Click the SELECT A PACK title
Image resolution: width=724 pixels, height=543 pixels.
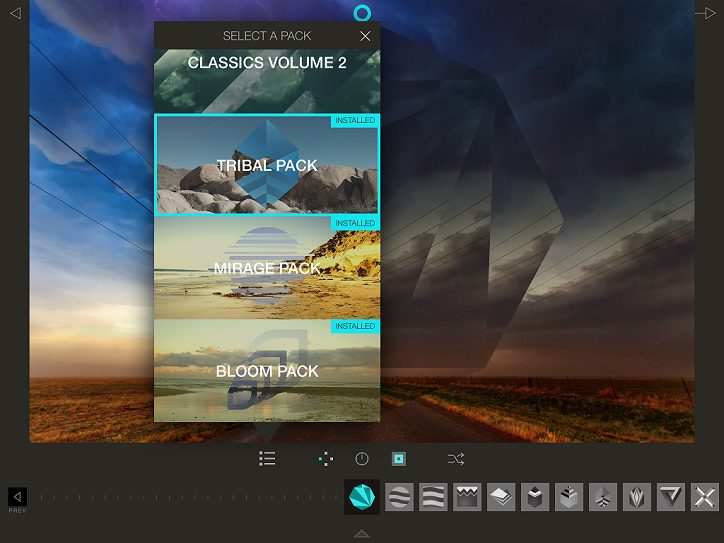click(267, 36)
